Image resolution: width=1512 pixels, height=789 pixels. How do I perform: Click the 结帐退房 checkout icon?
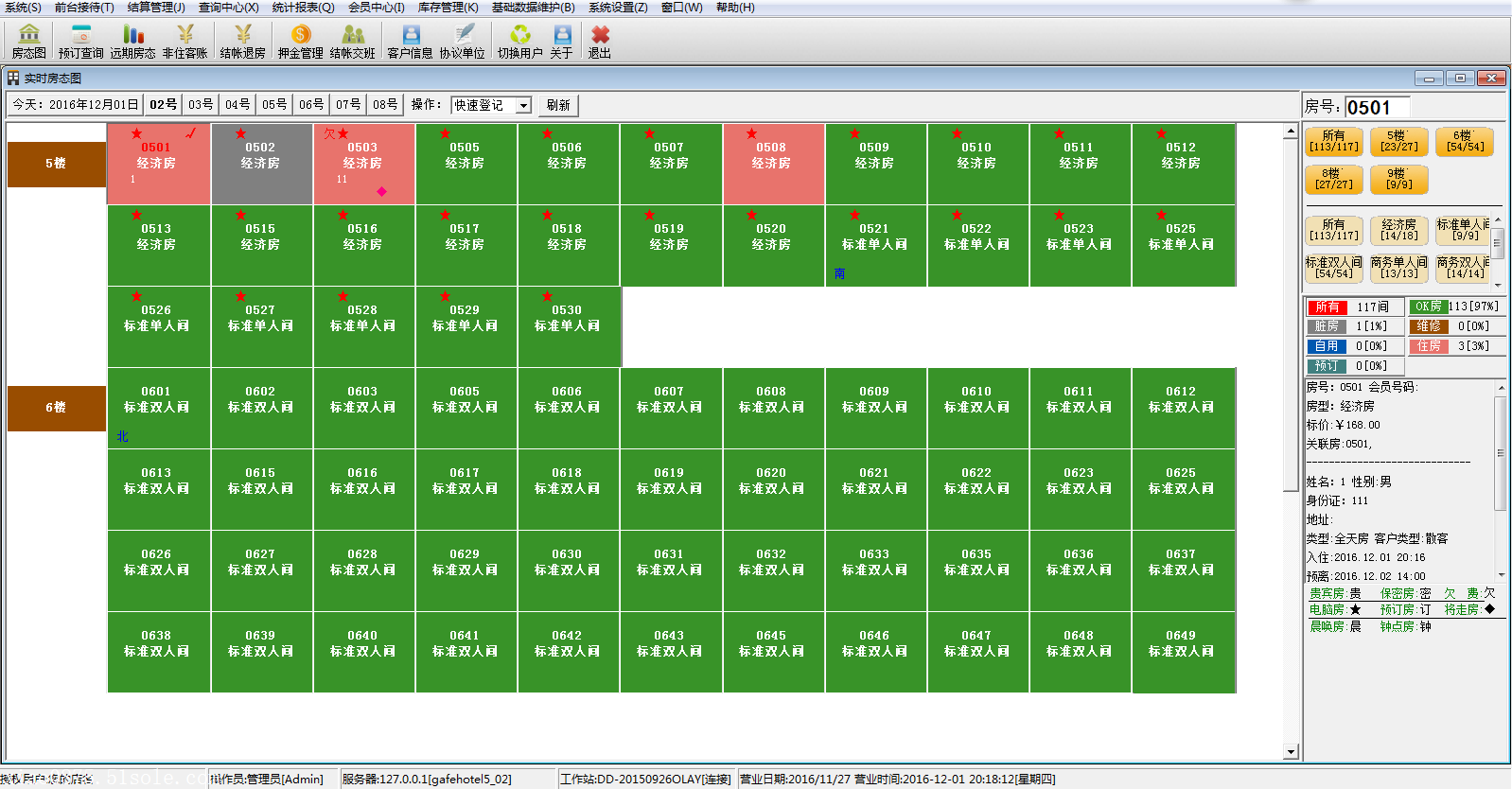click(242, 42)
